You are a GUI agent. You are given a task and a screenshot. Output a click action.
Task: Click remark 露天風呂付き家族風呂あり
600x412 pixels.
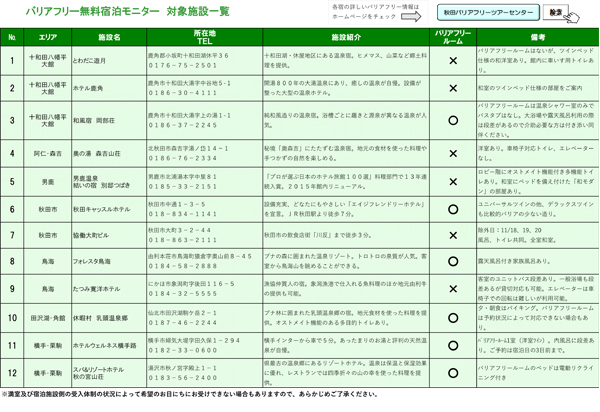(x=514, y=261)
